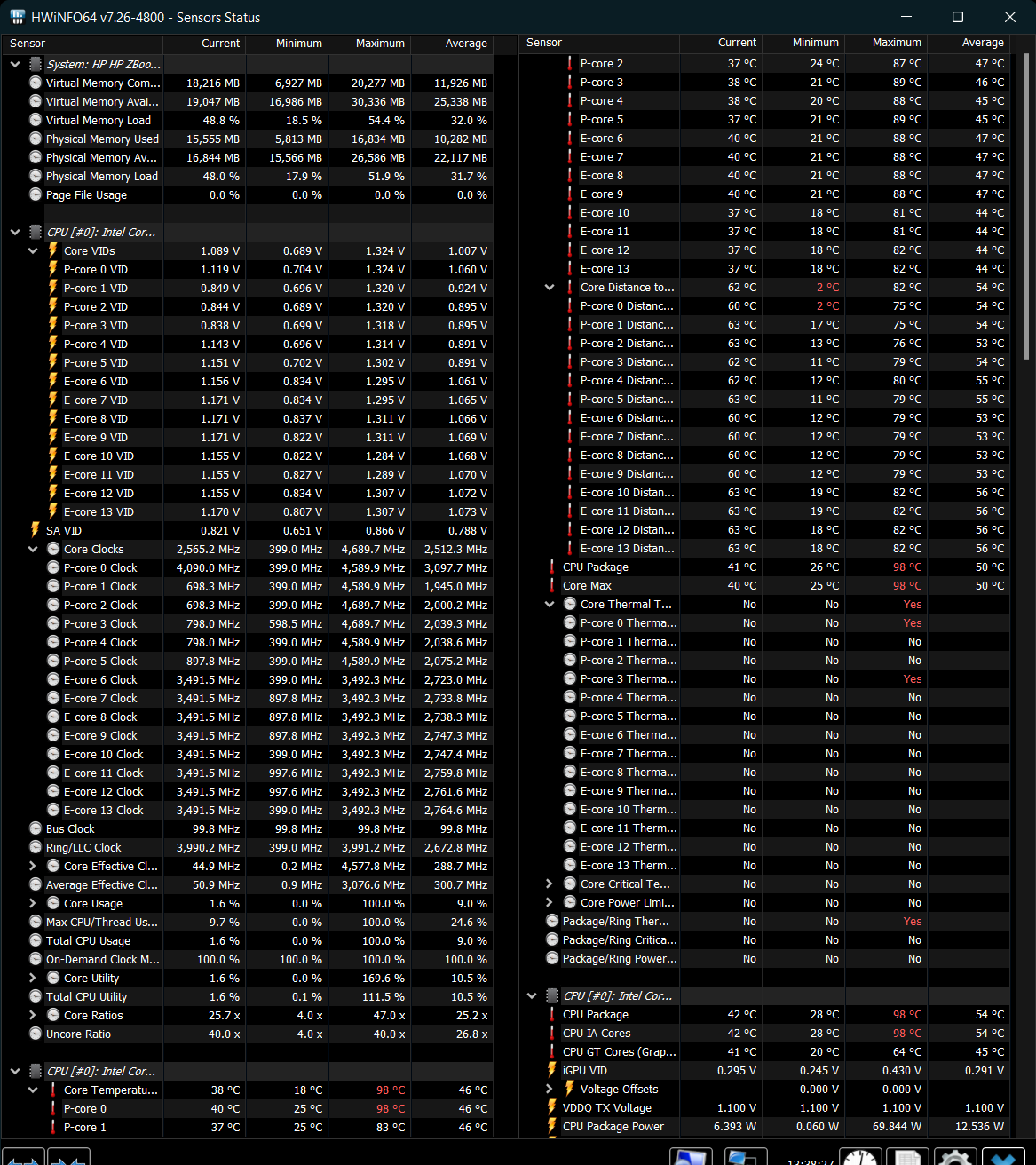This screenshot has height=1165, width=1036.
Task: Click the thermometer icon for P-core 2 temperature
Action: pos(570,63)
